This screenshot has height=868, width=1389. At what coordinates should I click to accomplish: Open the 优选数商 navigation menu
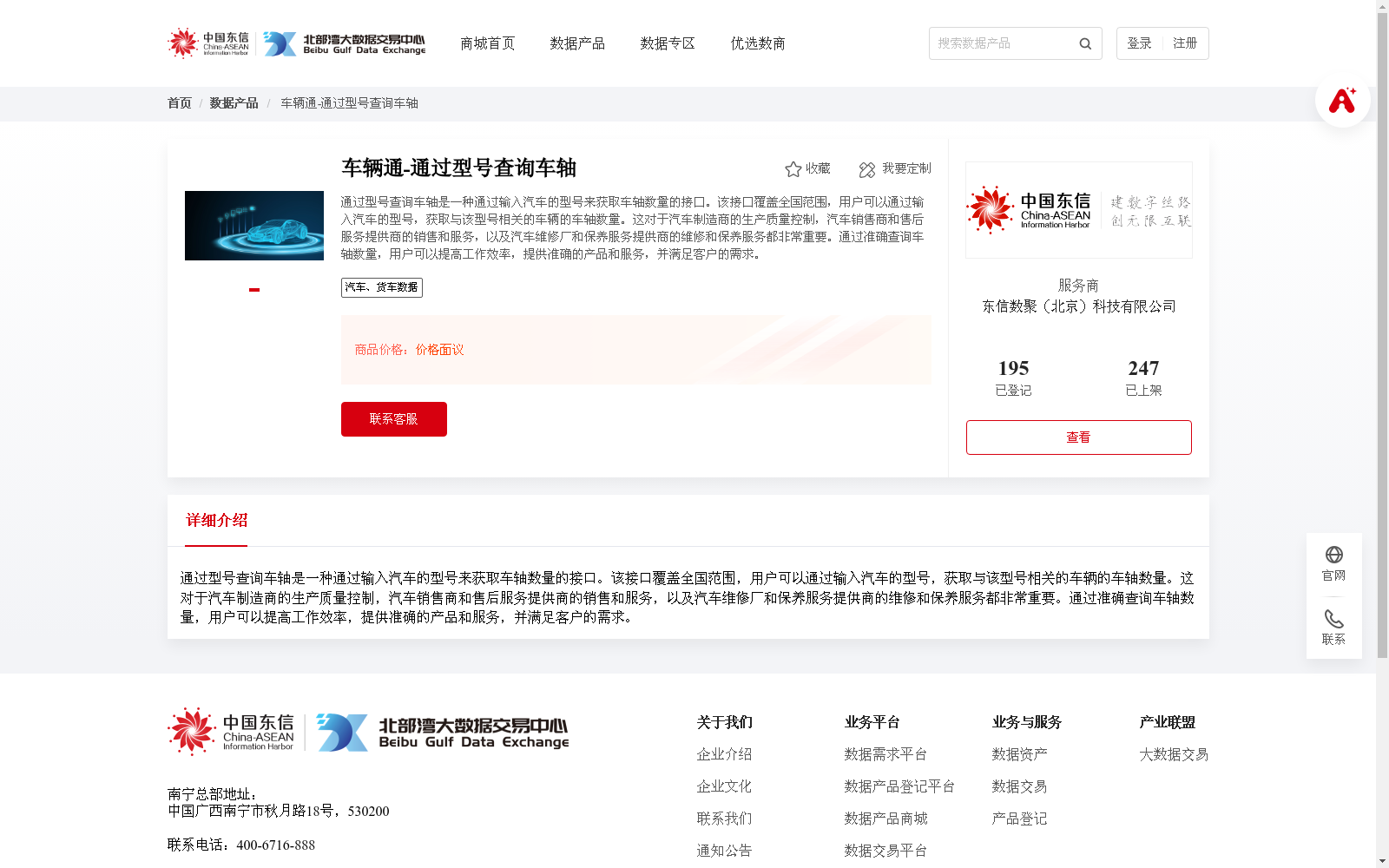click(757, 43)
